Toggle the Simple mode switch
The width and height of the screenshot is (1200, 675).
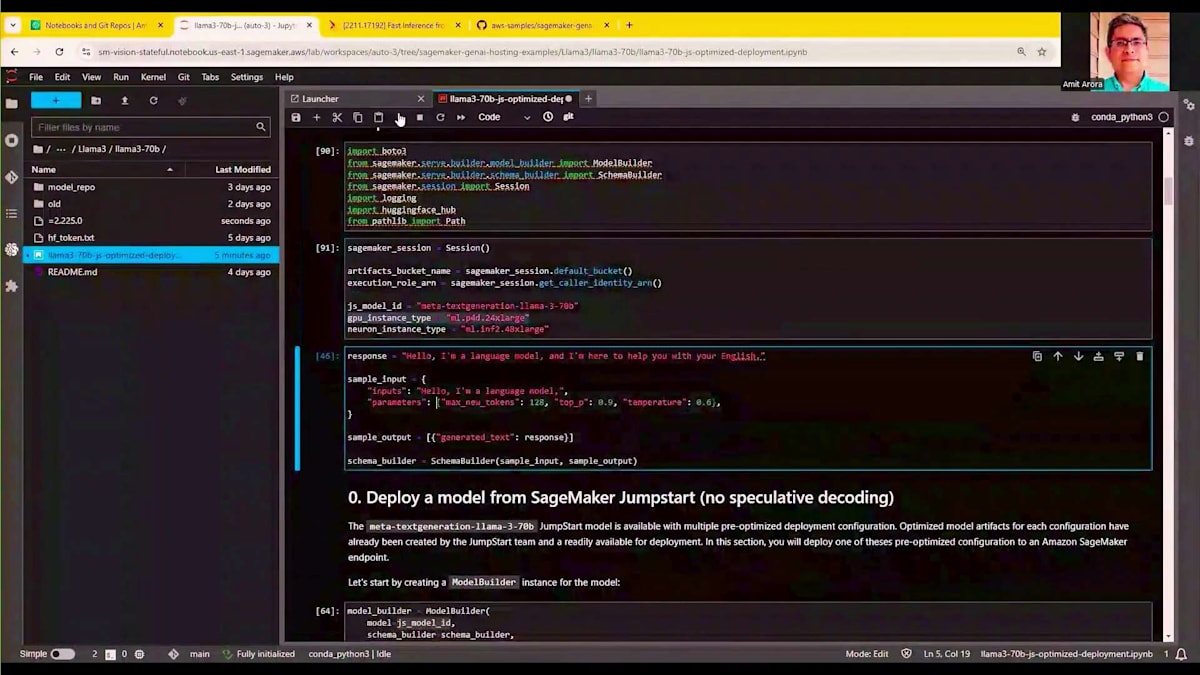(62, 654)
